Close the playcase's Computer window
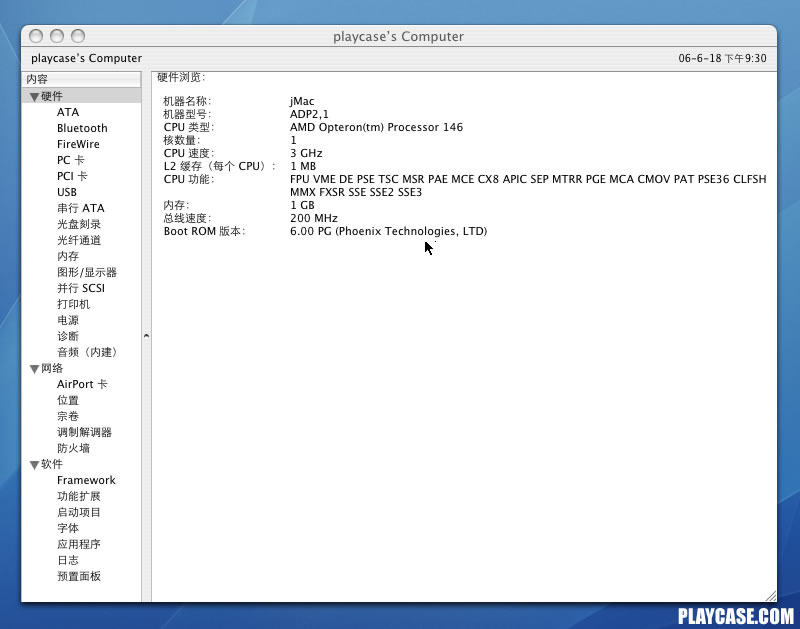The width and height of the screenshot is (800, 629). click(36, 36)
